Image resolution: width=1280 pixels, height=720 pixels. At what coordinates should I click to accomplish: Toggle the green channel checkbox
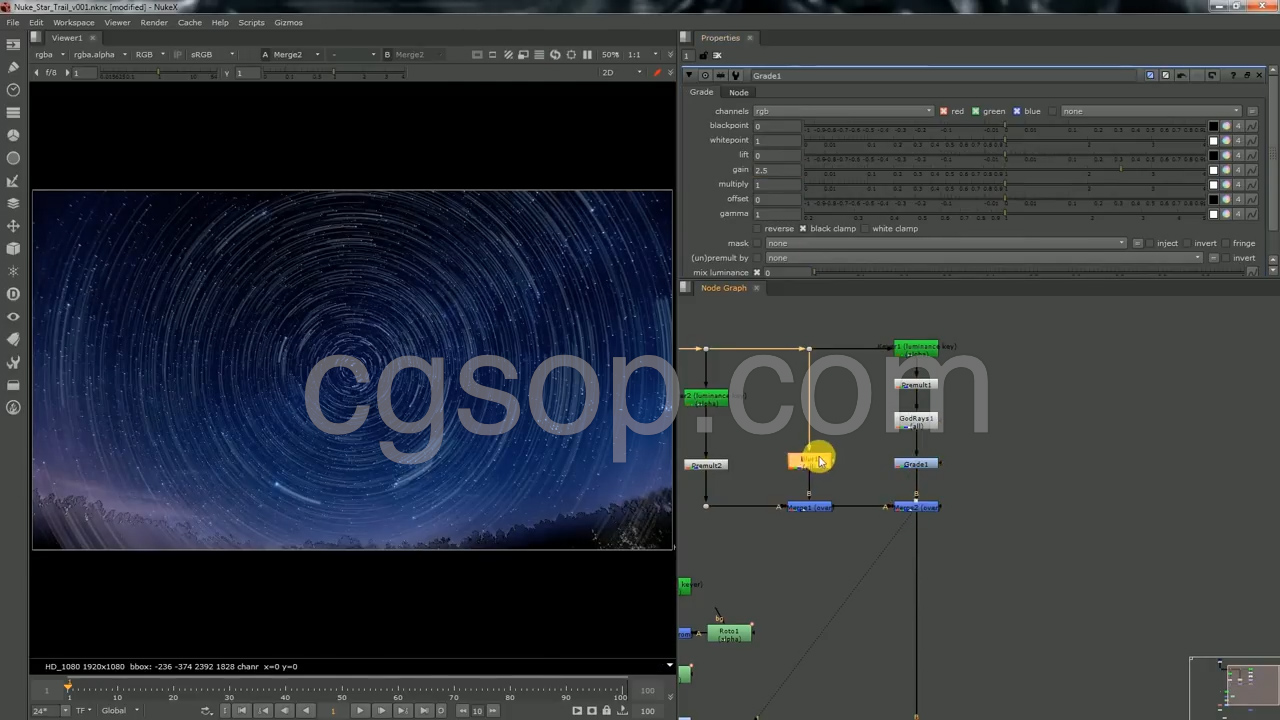(975, 111)
